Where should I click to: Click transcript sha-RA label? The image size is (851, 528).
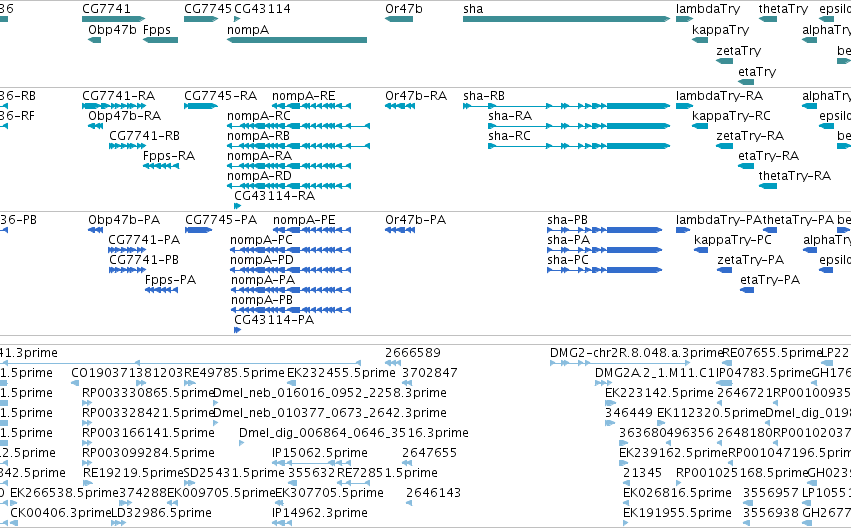[x=510, y=116]
